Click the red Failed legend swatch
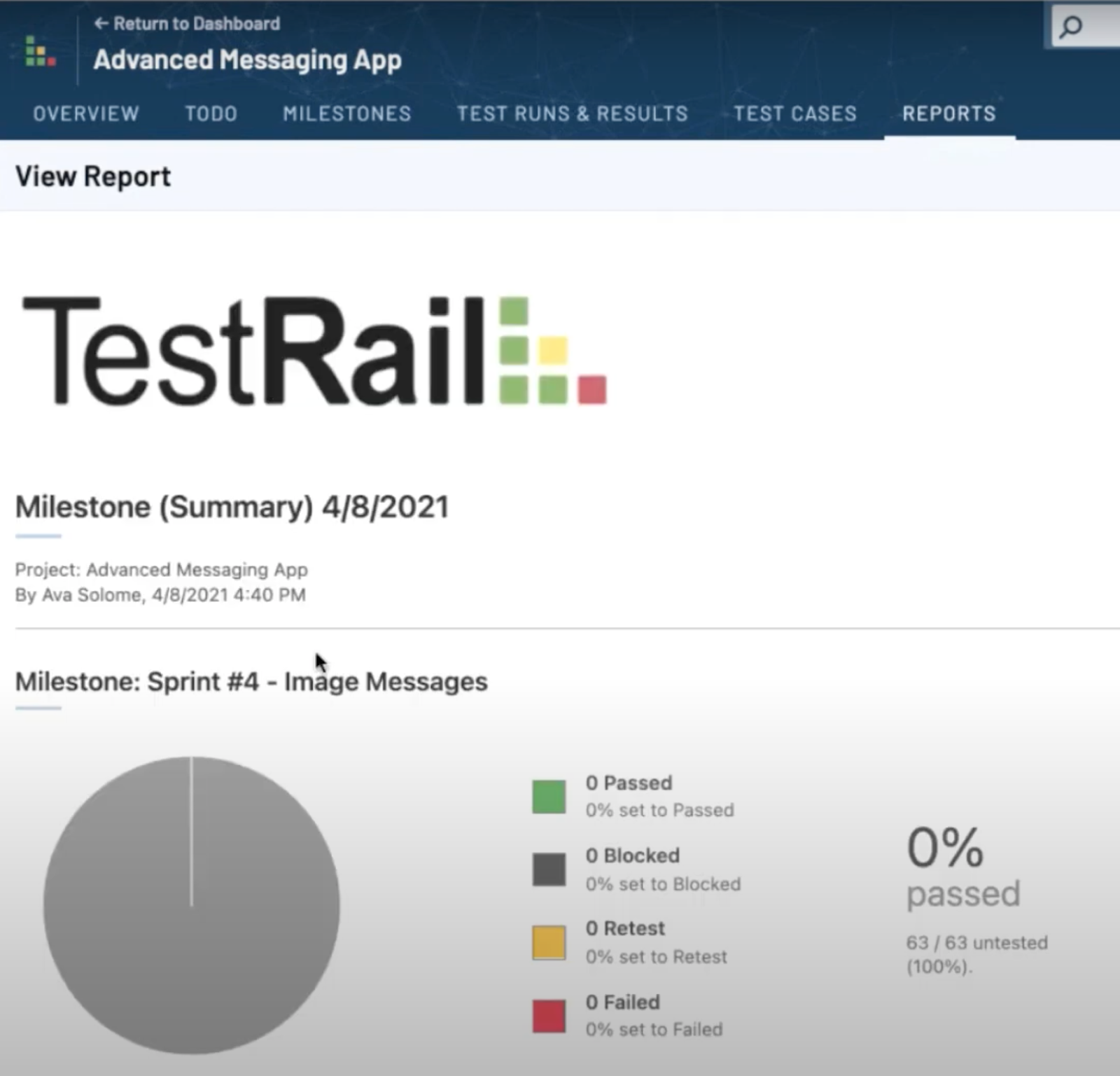 point(549,1016)
